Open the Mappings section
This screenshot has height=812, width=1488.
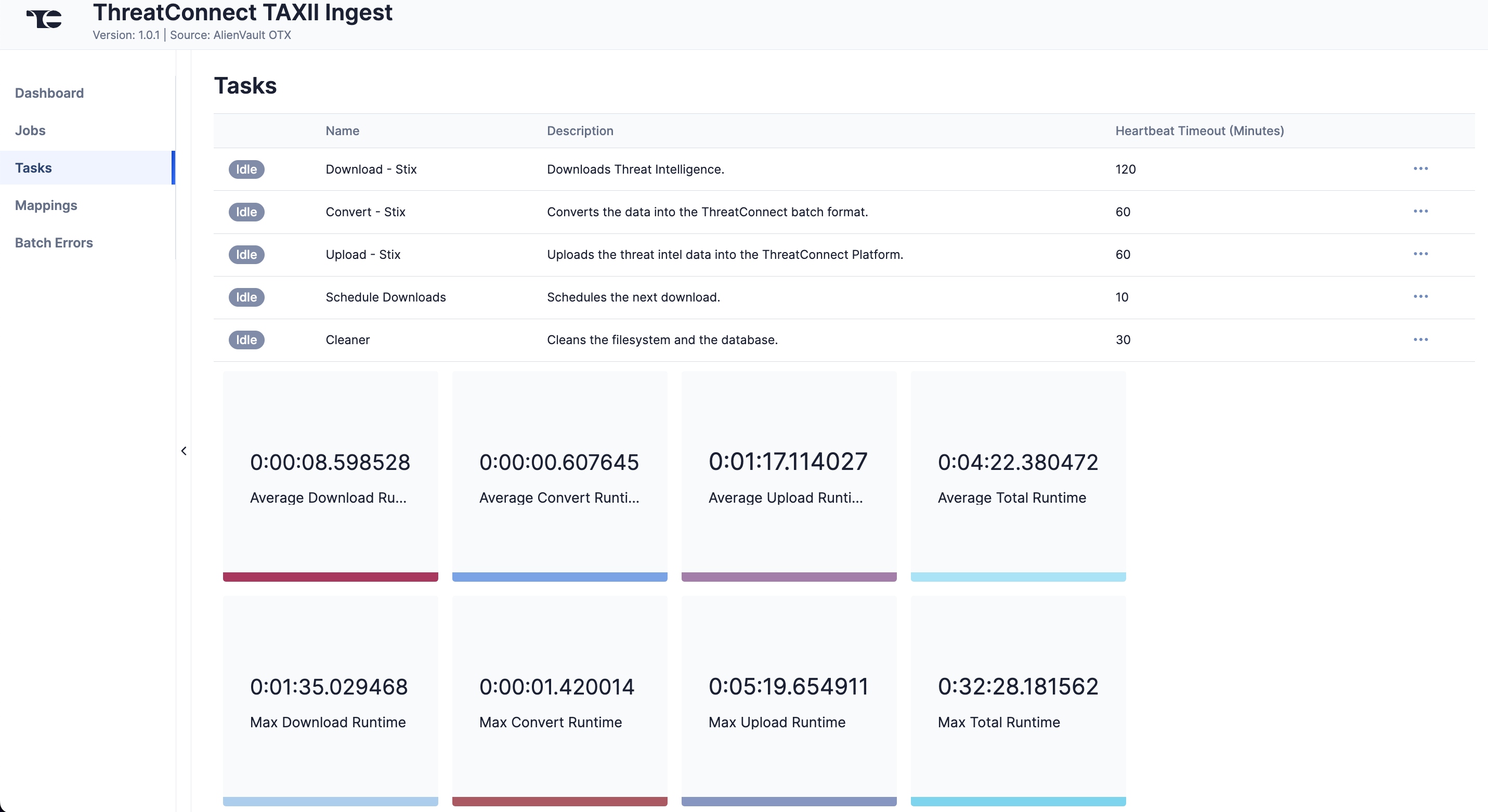point(46,205)
